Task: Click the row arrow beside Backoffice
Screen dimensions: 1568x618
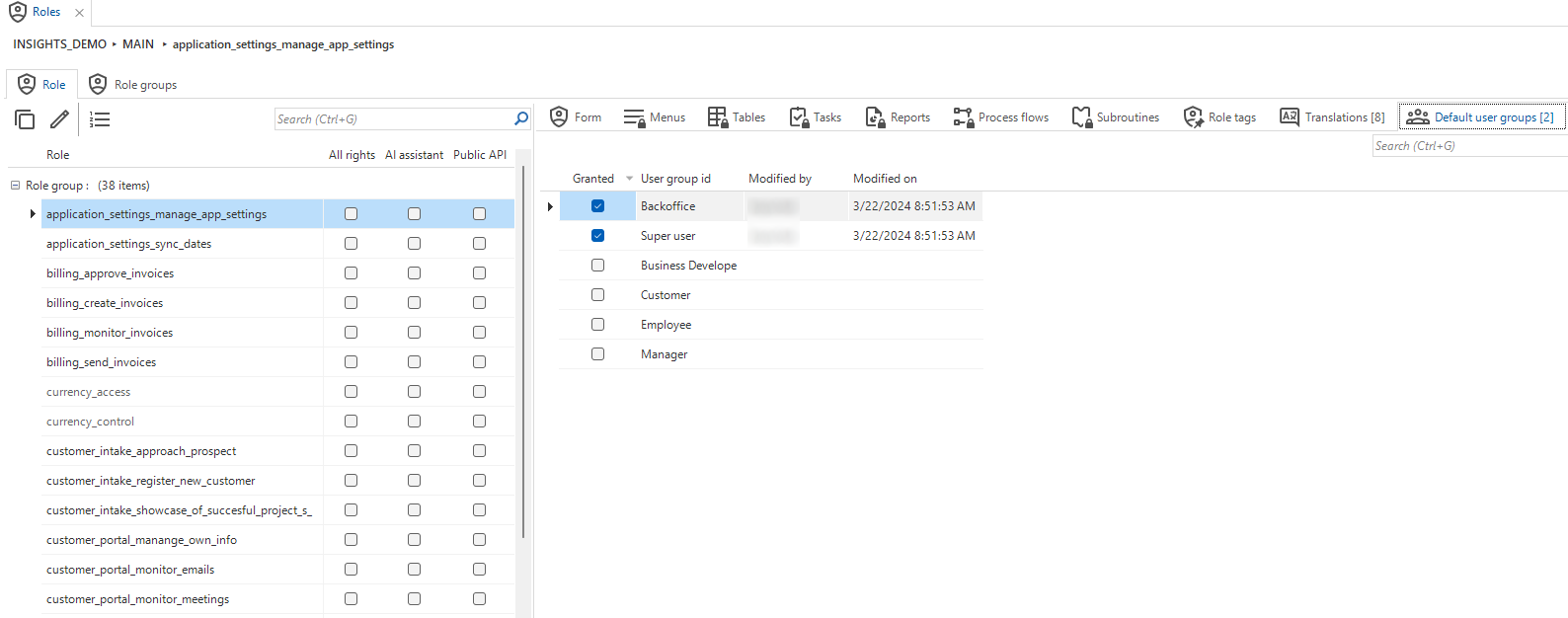Action: [x=550, y=206]
